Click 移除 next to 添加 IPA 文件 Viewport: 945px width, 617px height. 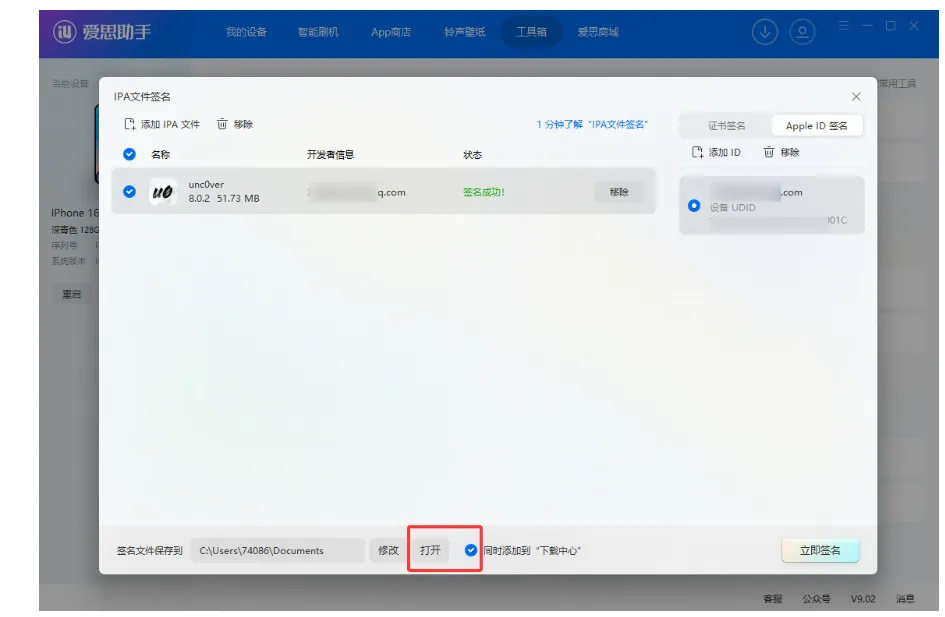[235, 124]
